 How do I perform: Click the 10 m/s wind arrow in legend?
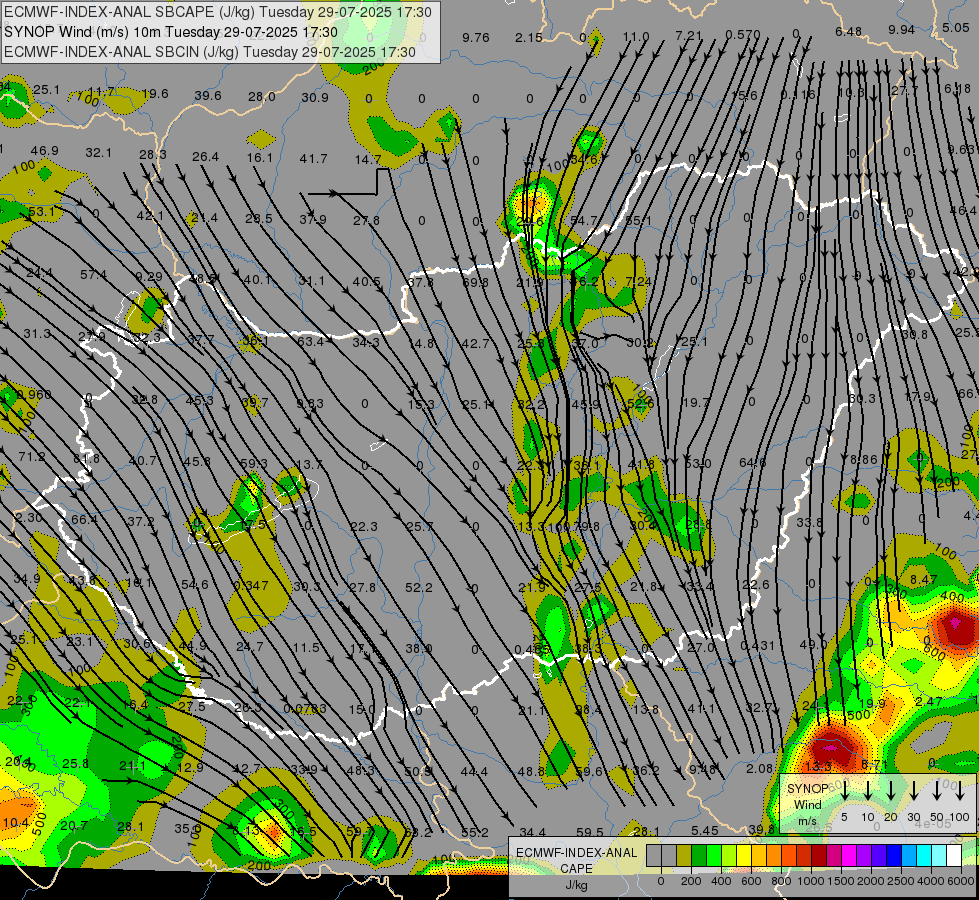867,790
